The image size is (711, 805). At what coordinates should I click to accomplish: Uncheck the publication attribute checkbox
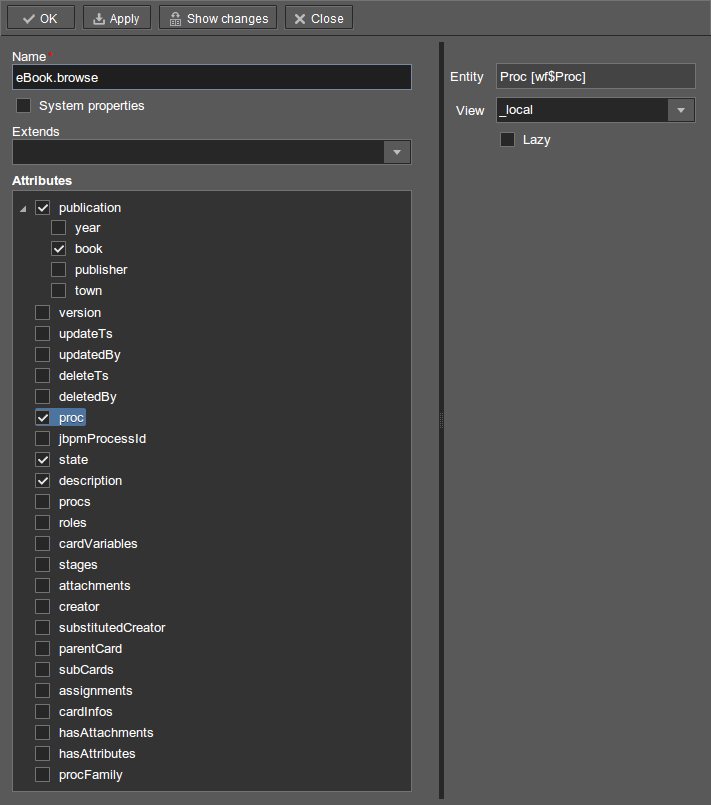coord(43,208)
